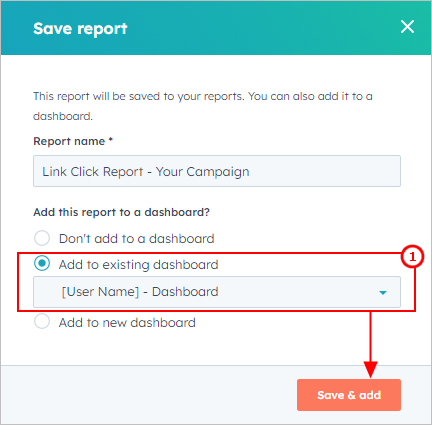Select the Add to existing dashboard radio button
432x425 pixels.
[x=42, y=263]
